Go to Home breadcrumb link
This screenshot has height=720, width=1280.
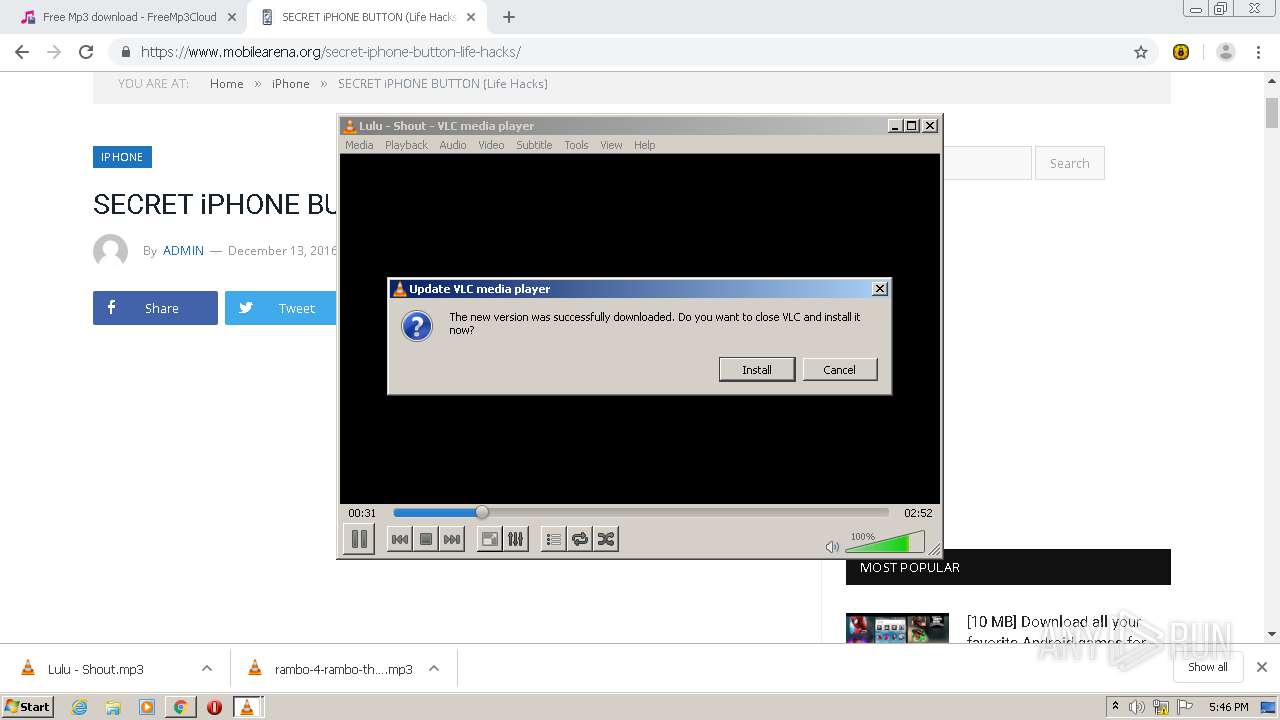click(x=227, y=84)
